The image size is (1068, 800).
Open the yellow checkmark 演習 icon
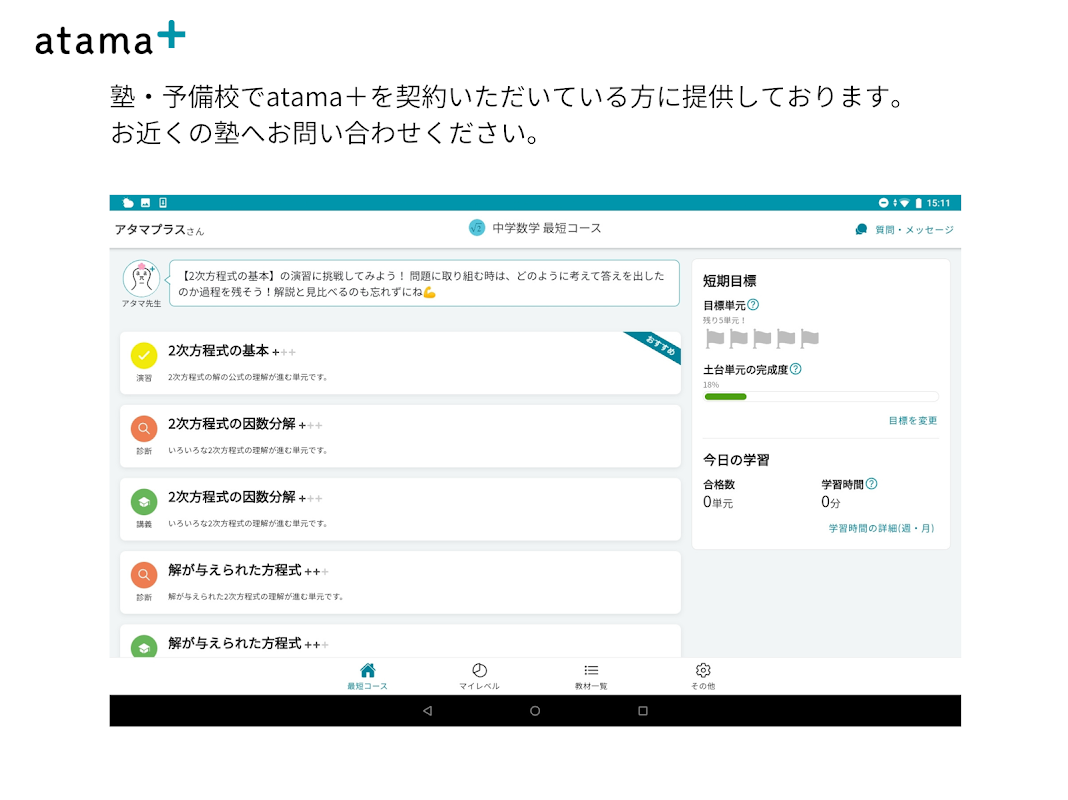(144, 355)
